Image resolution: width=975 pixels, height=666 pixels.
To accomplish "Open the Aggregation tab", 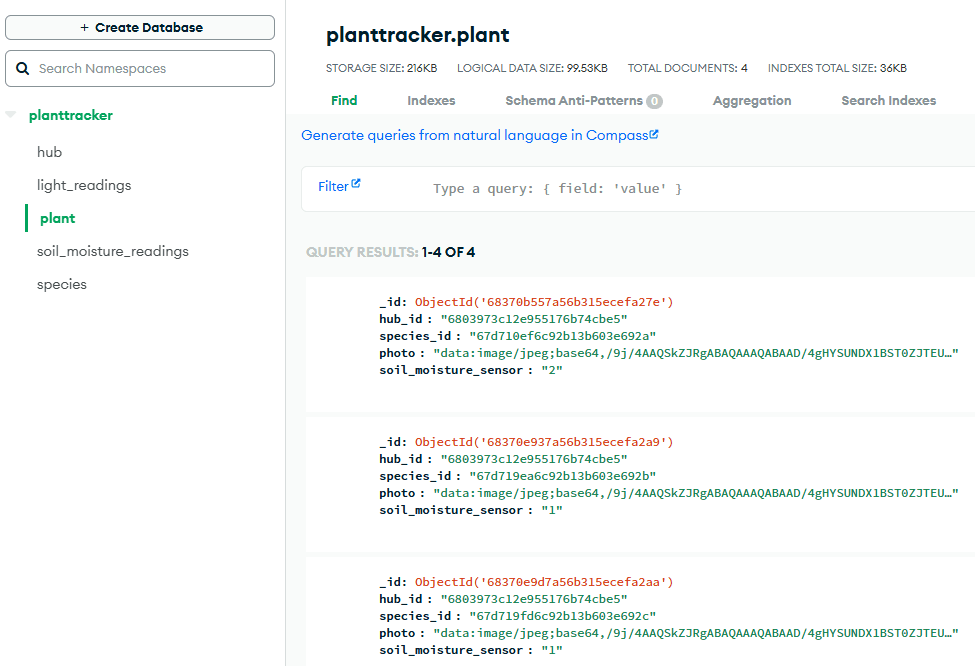I will (751, 100).
